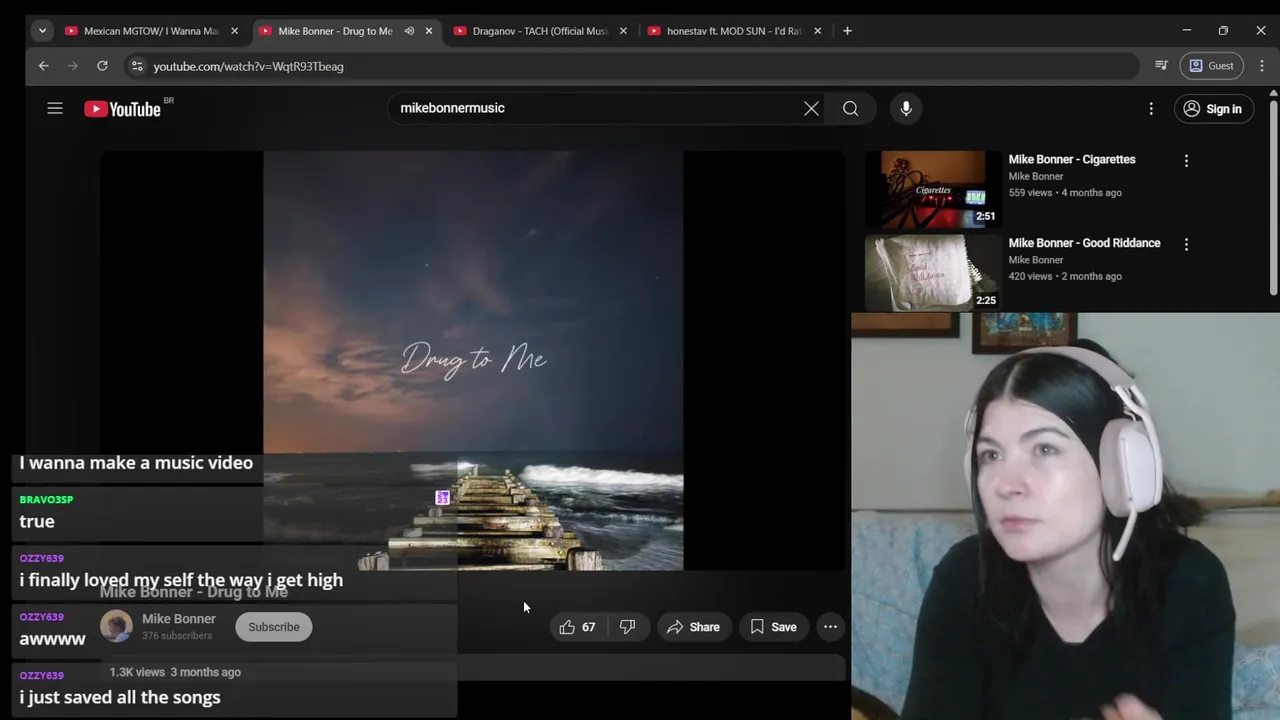
Task: Close the Mike Bonner tab
Action: [429, 31]
